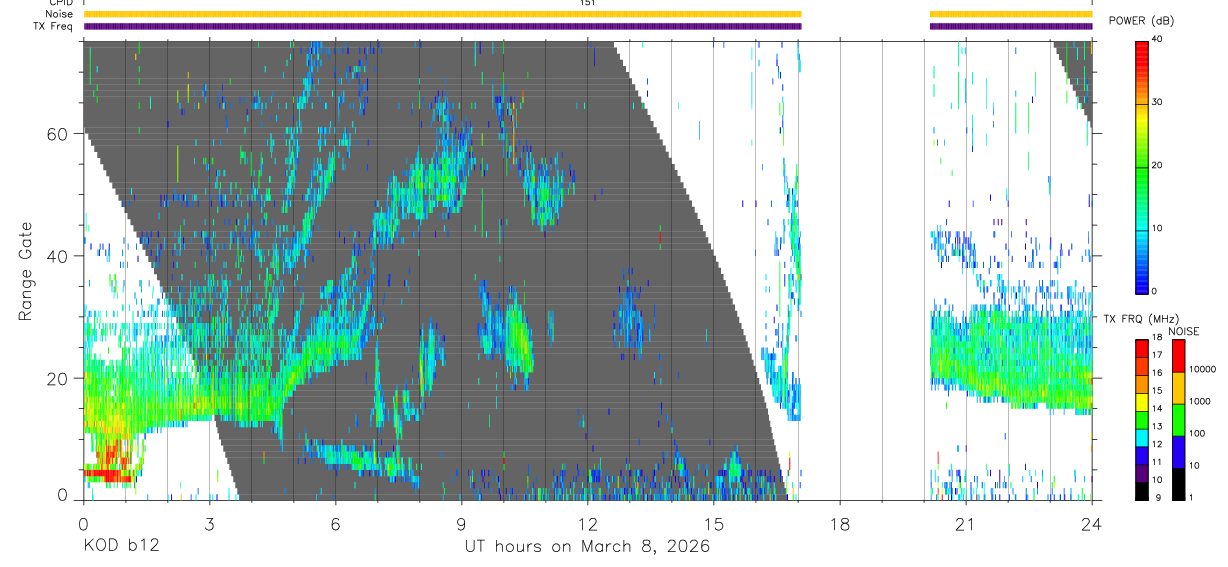1228x567 pixels.
Task: Click the noise scale value 10000
Action: [x=1201, y=369]
